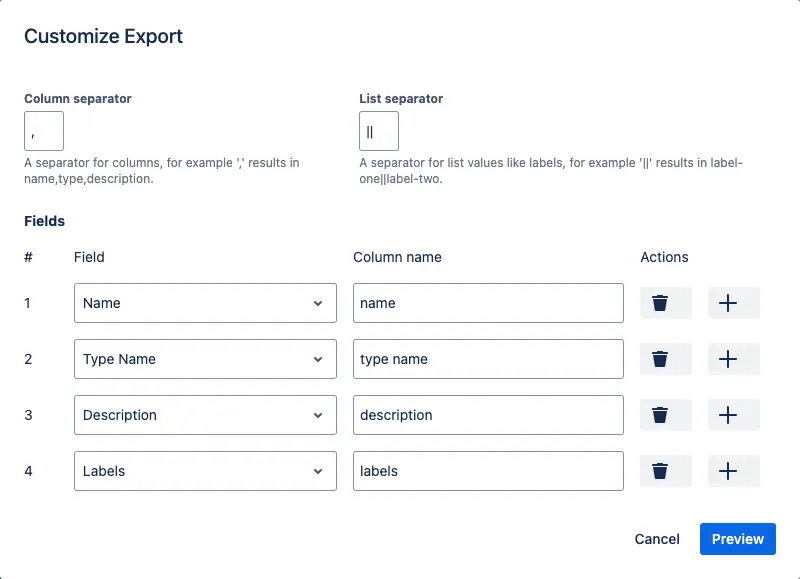Delete the Labels field row
Screen dimensions: 800x579
point(665,471)
